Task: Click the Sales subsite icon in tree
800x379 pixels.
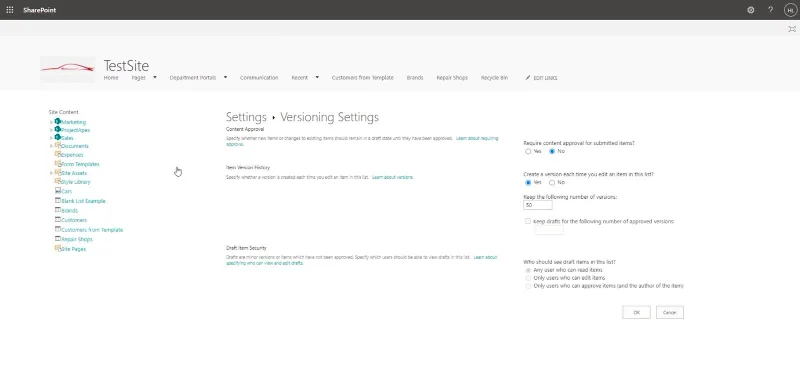Action: 58,137
